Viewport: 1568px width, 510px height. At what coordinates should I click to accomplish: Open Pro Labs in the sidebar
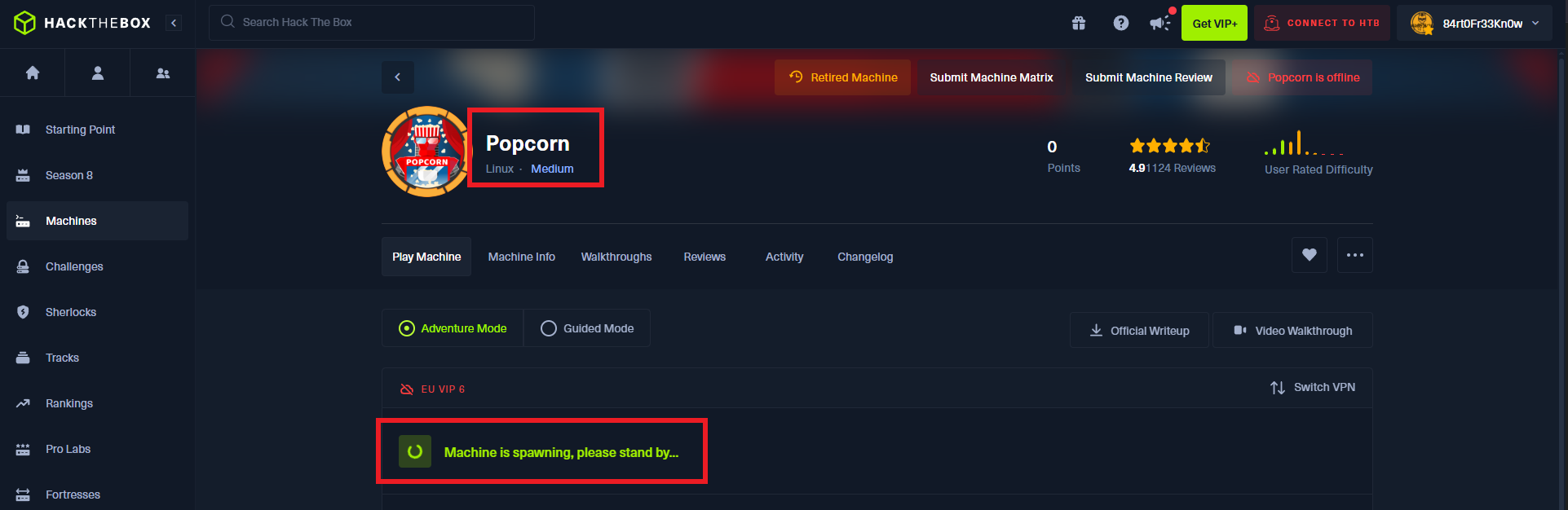pyautogui.click(x=97, y=449)
